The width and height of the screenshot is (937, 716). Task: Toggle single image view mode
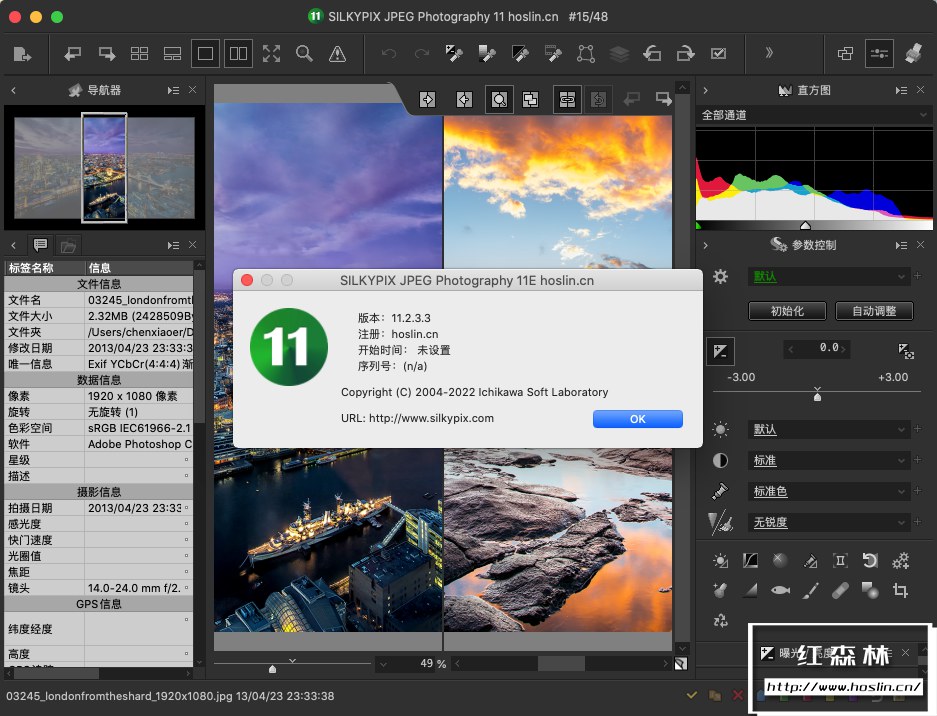pyautogui.click(x=205, y=54)
